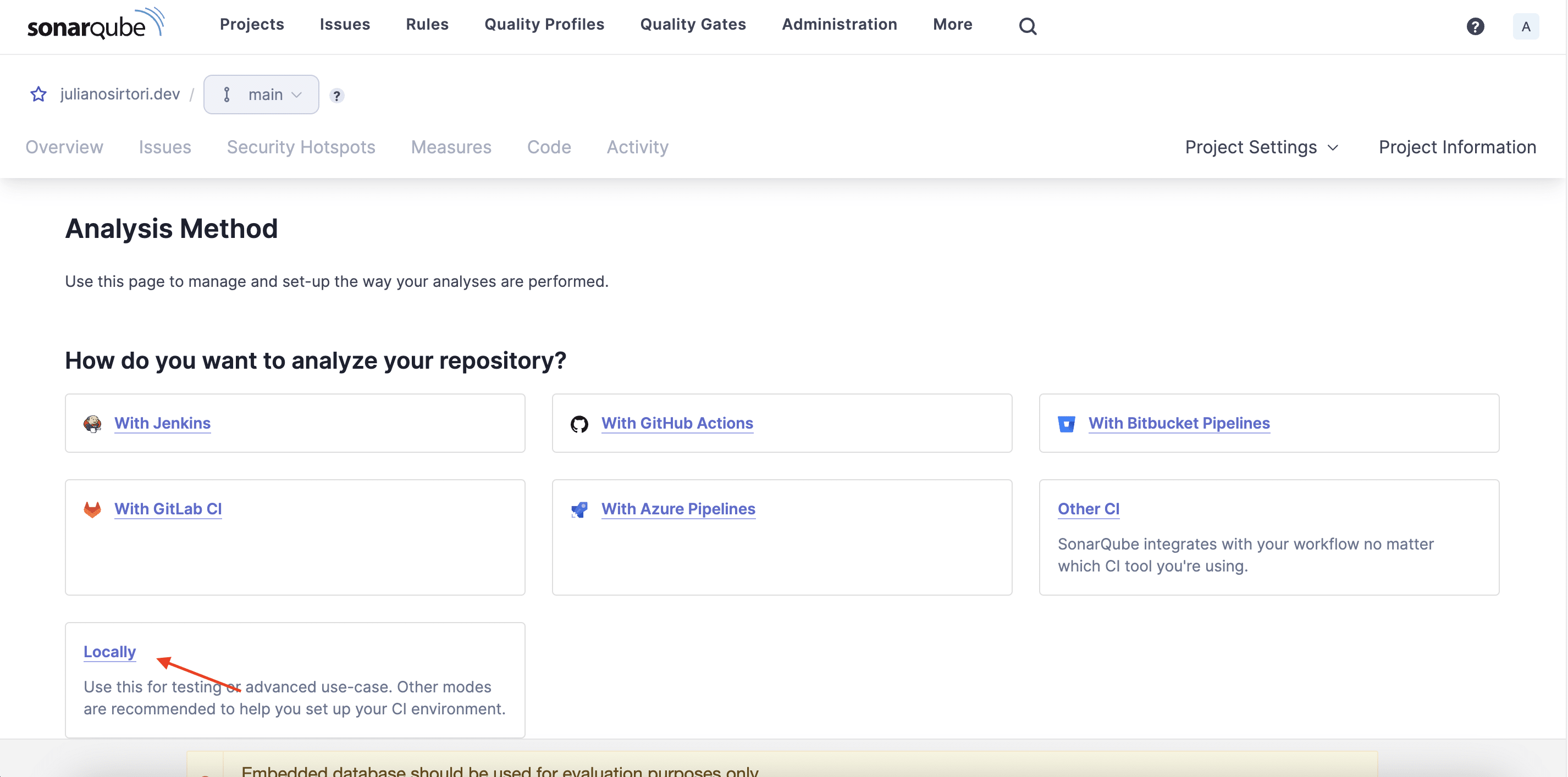Click the Bitbucket logo icon
Viewport: 1568px width, 777px height.
(x=1067, y=424)
